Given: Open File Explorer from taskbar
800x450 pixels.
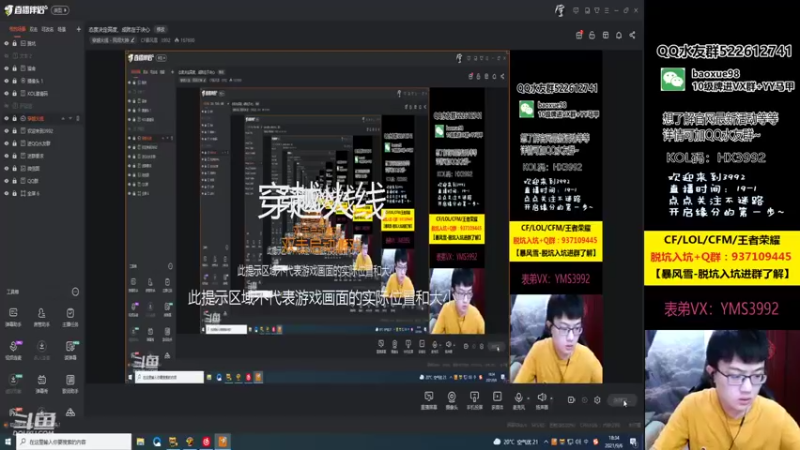Looking at the screenshot, I should [x=140, y=442].
